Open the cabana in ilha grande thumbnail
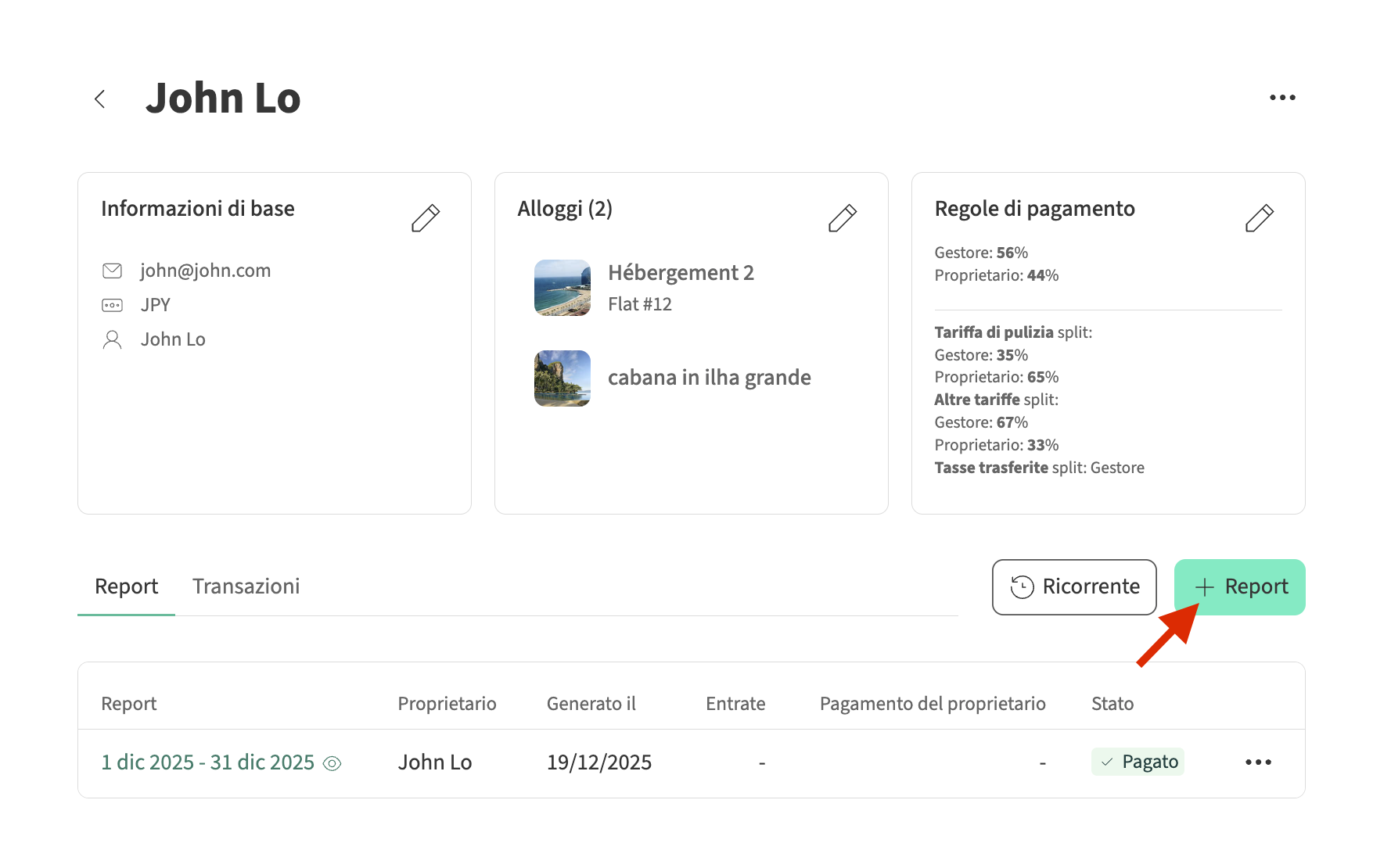 [562, 378]
